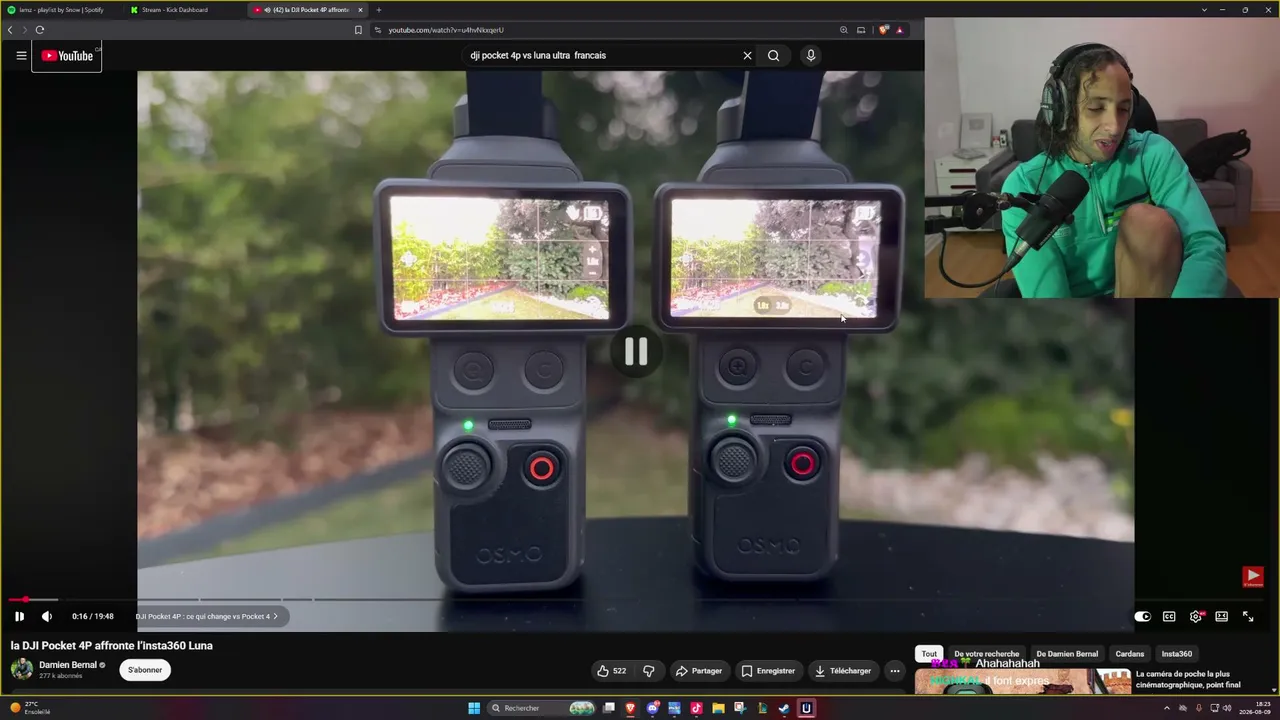Open the YouTube guide hamburger menu

21,56
